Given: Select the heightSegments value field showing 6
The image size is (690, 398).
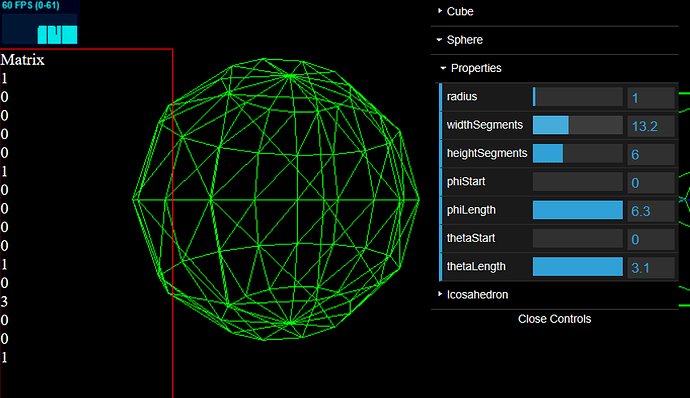Looking at the screenshot, I should 651,154.
